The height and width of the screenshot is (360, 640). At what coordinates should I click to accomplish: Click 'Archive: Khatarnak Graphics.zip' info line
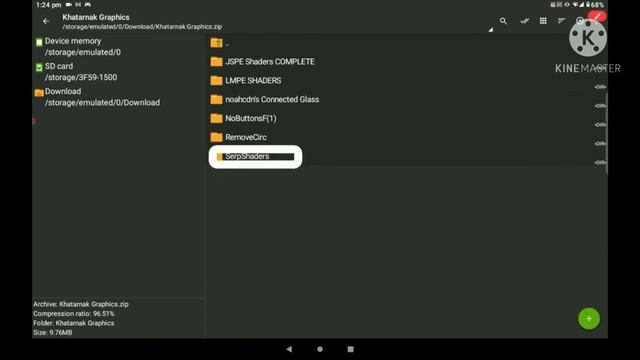tap(81, 304)
